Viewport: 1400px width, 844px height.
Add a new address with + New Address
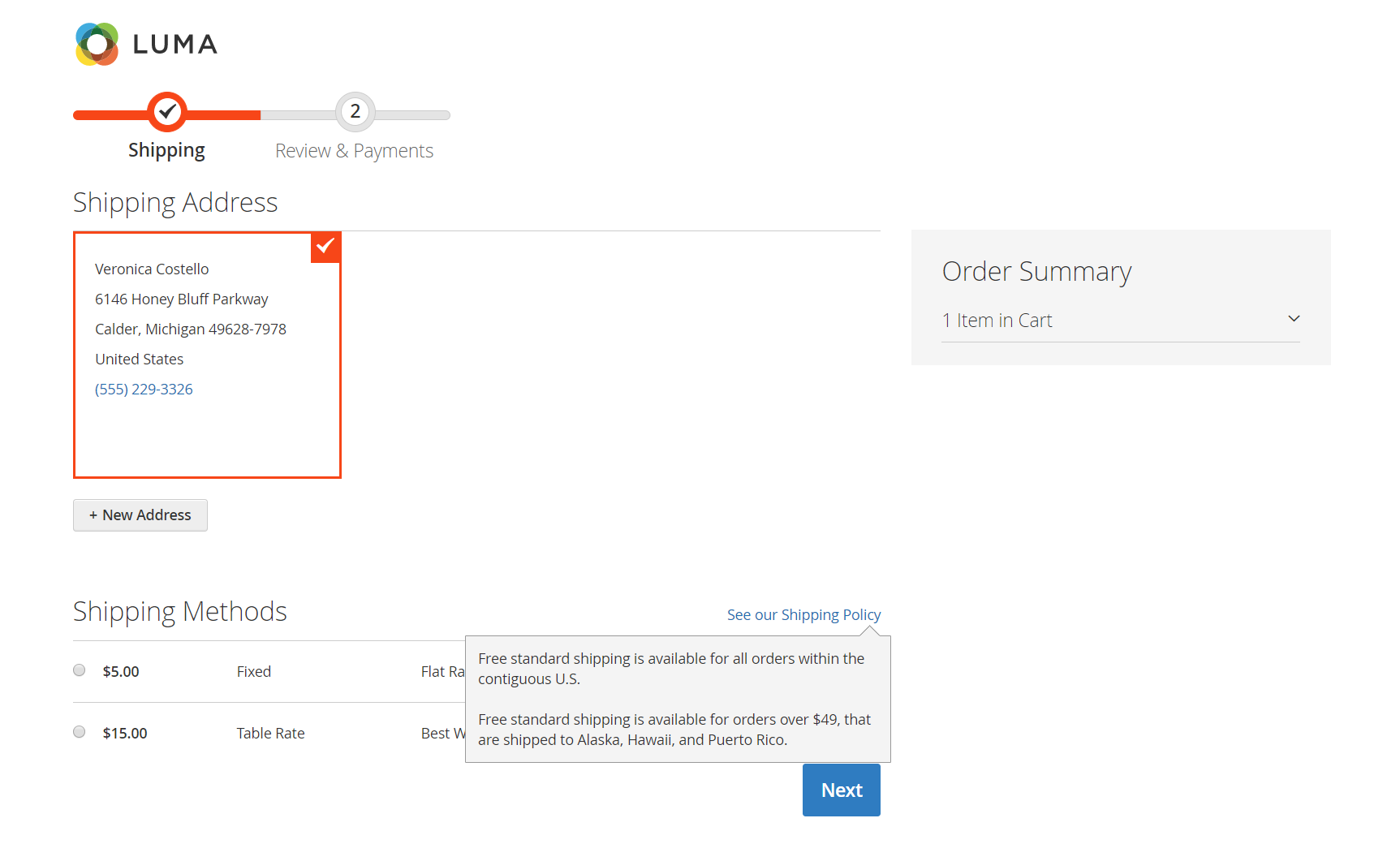click(140, 515)
